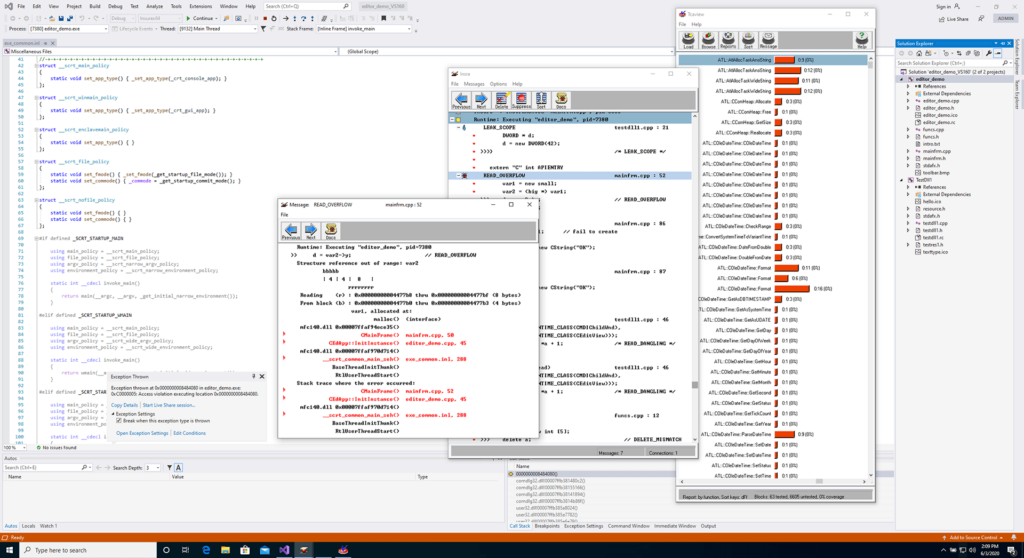The height and width of the screenshot is (558, 1024).
Task: Expand mainfrm.cpp node in Solution Explorer
Action: pos(908,149)
